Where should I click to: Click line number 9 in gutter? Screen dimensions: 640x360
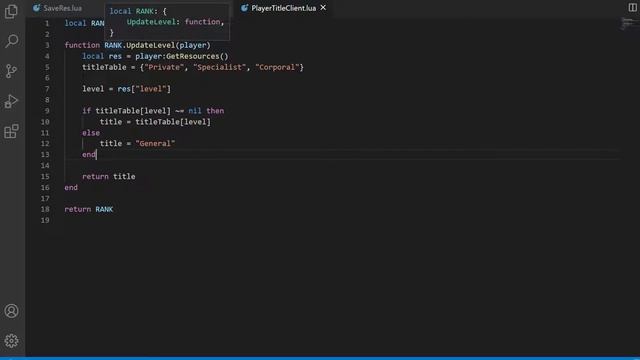tap(47, 111)
